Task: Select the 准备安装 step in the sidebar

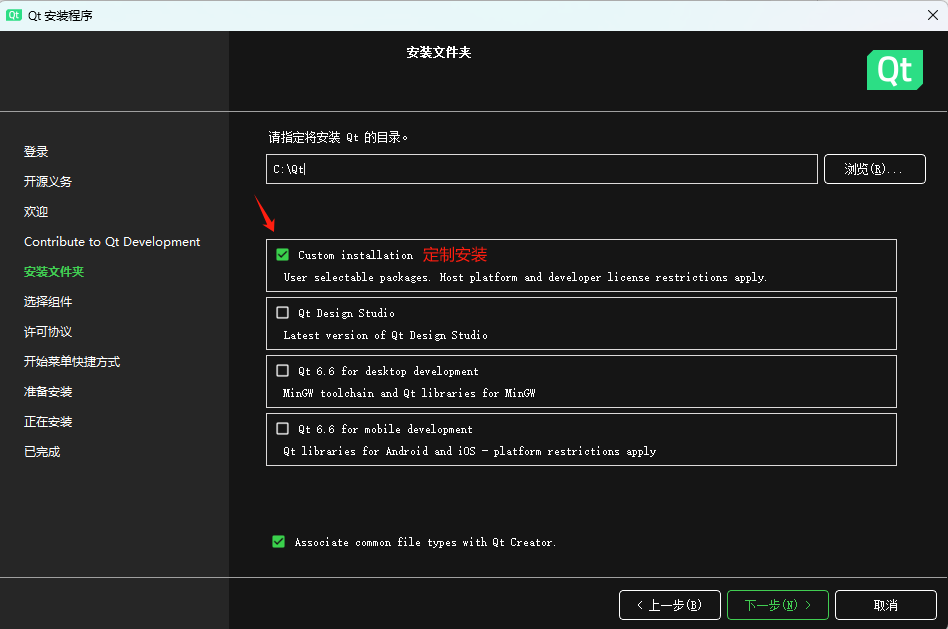Action: click(x=48, y=392)
